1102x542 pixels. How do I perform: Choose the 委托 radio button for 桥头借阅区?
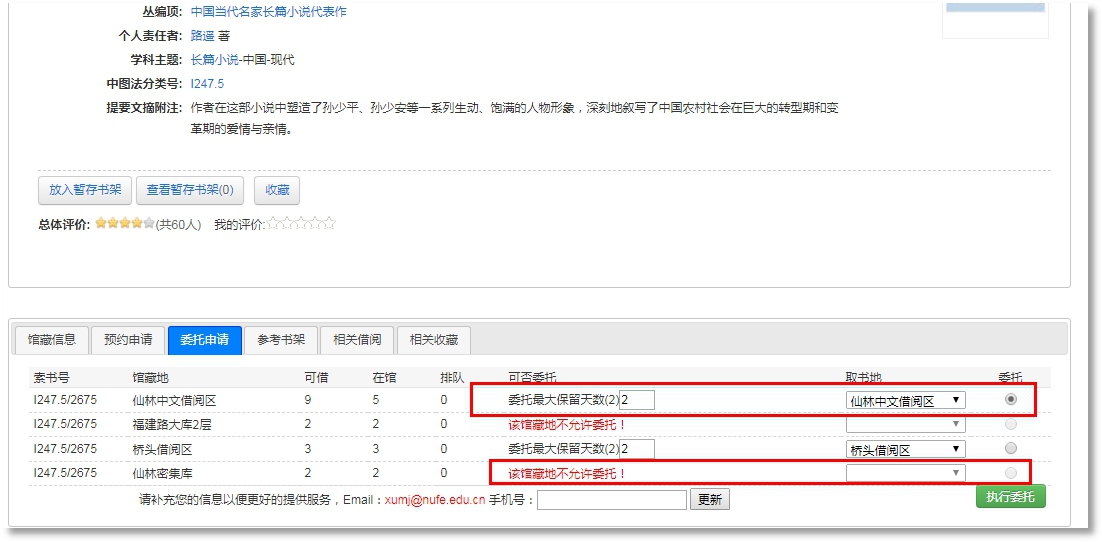1010,448
